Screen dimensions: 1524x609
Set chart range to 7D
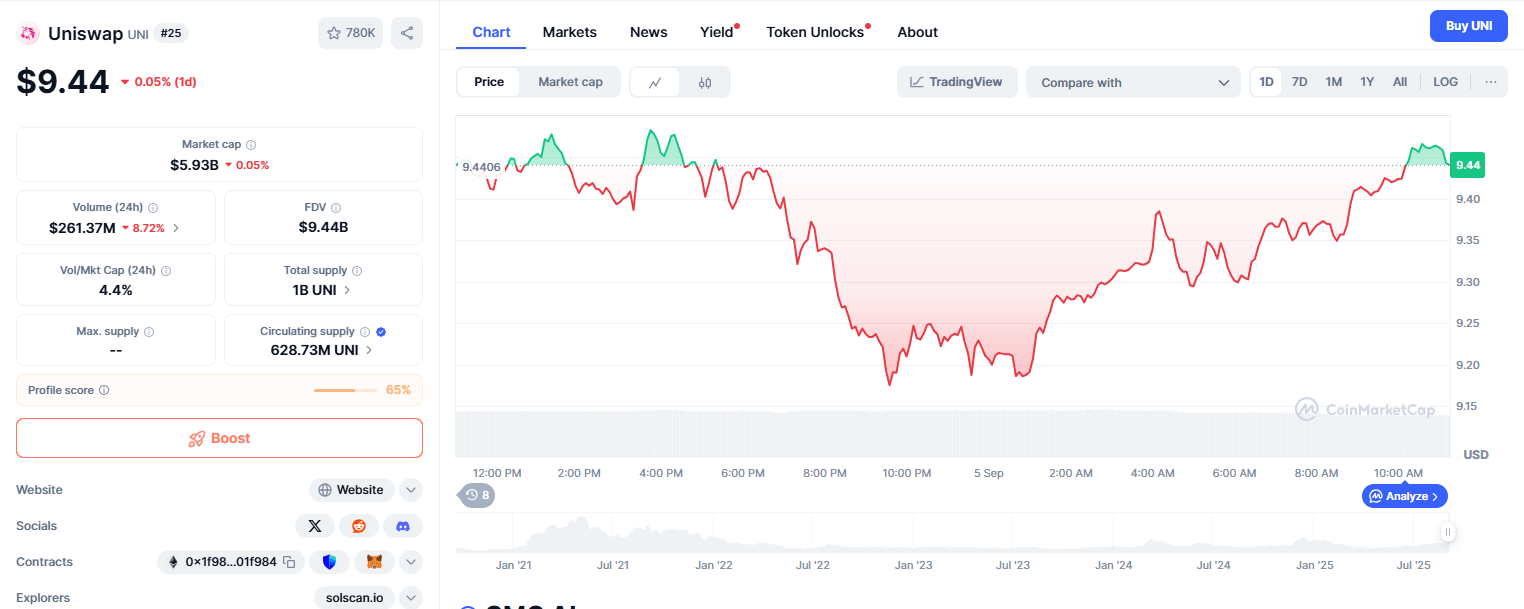click(1299, 82)
